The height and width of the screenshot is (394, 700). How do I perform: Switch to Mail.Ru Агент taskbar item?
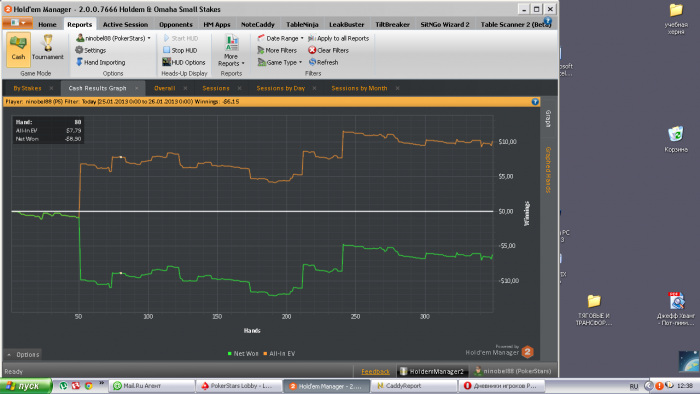(152, 386)
